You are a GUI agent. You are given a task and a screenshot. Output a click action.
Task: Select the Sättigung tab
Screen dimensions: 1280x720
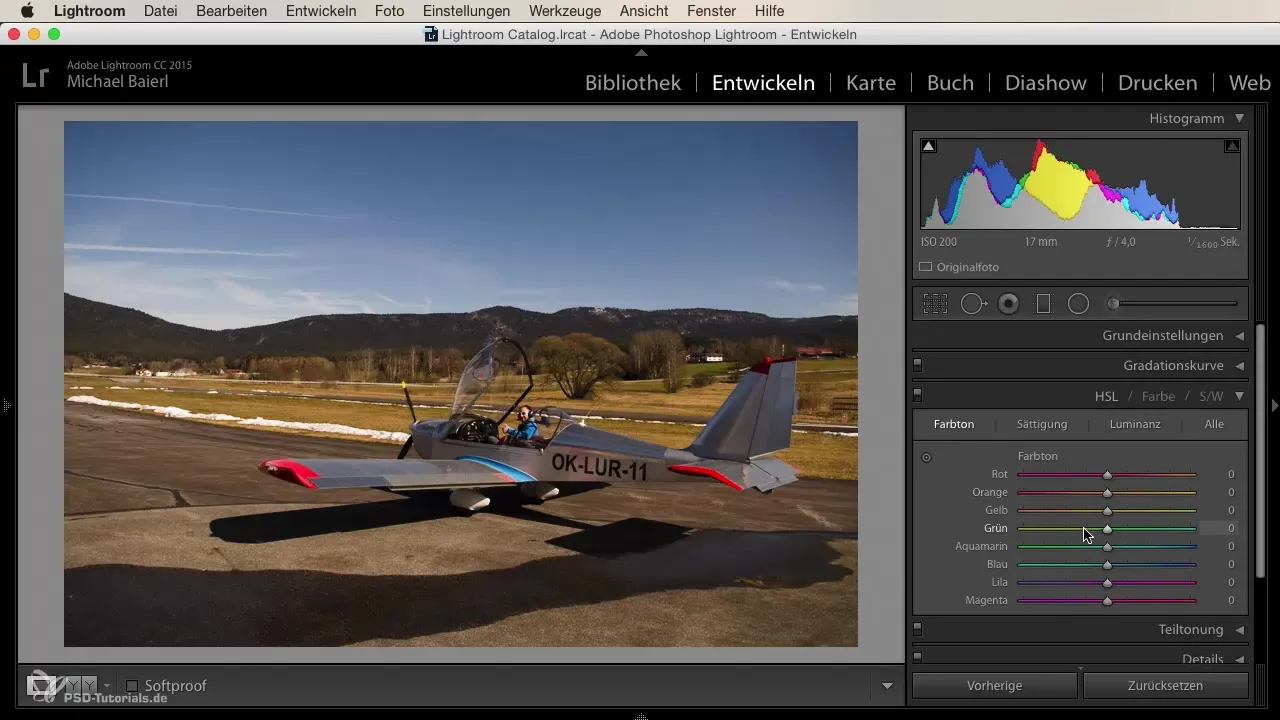coord(1042,424)
